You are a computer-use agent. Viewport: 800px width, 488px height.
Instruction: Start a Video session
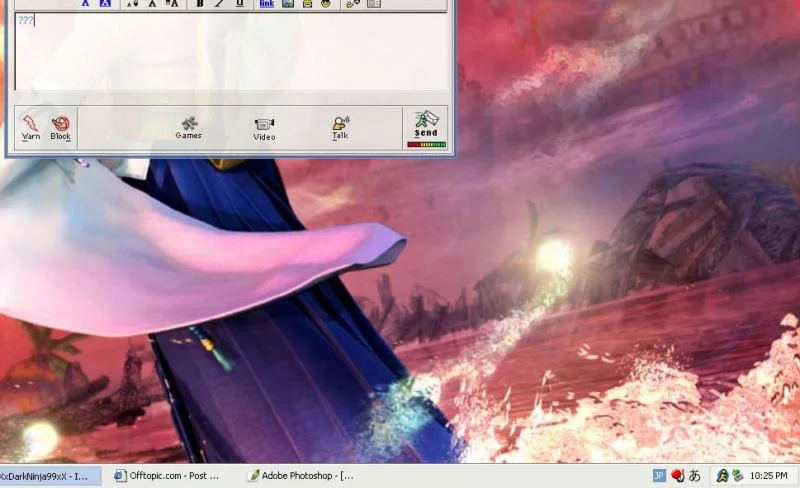click(264, 129)
